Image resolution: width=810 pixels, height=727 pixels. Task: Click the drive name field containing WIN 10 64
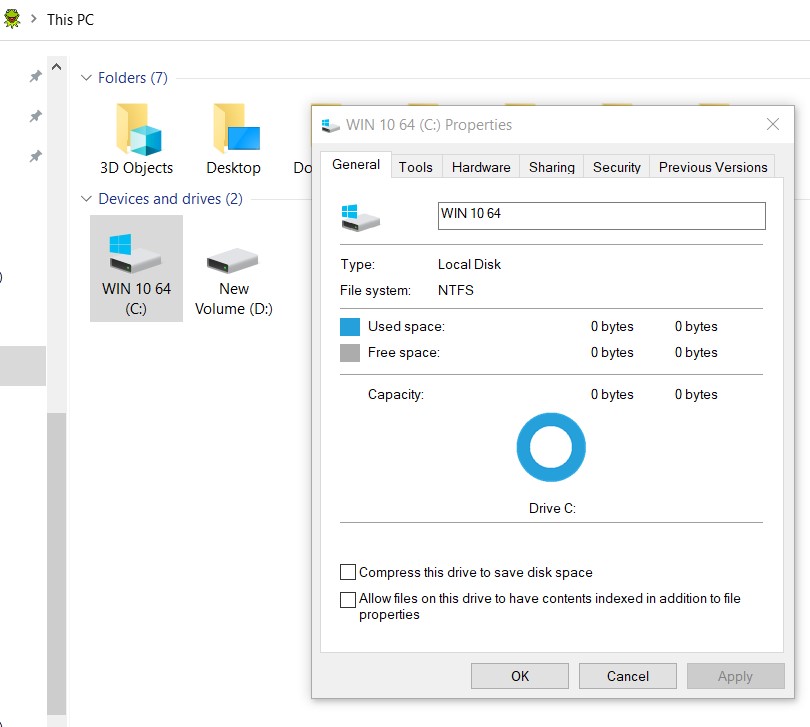point(602,216)
